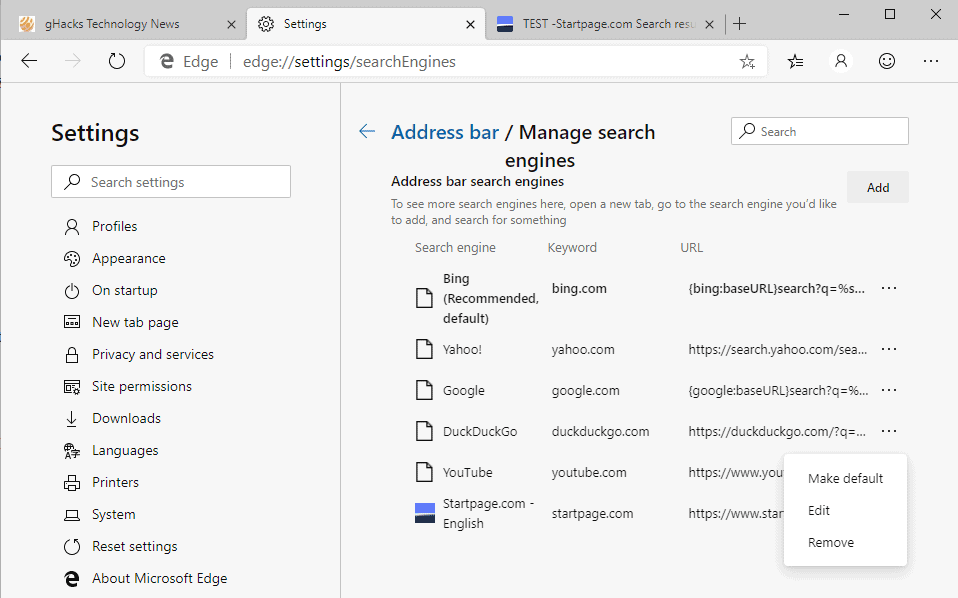Click the YouTube search engine name
The image size is (958, 598).
[467, 472]
